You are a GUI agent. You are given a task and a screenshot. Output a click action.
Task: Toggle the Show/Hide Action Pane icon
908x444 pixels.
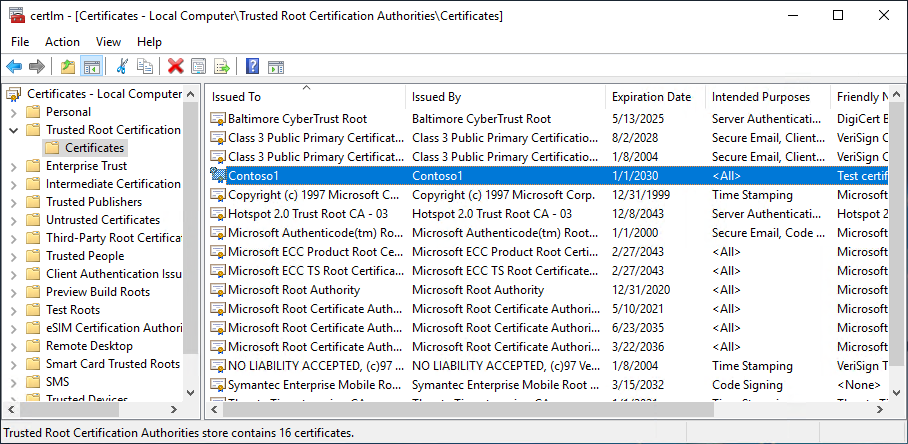(x=275, y=67)
